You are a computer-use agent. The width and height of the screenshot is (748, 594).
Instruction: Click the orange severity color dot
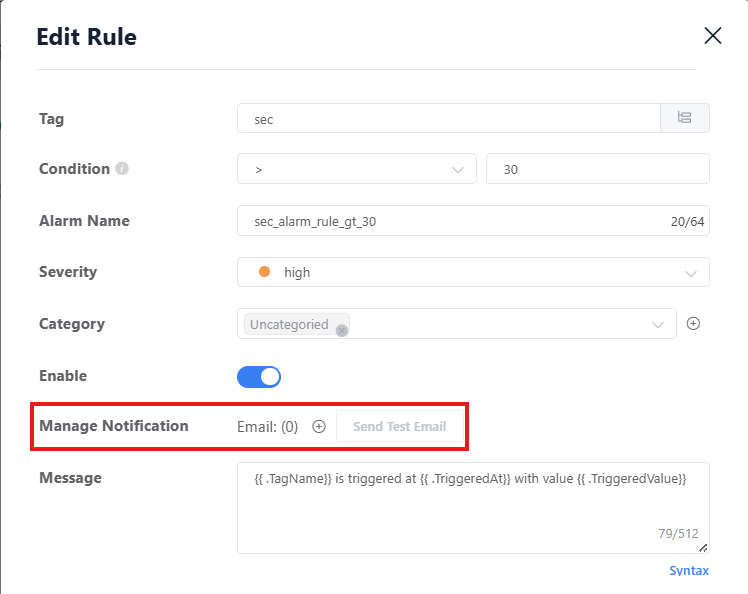click(x=265, y=272)
